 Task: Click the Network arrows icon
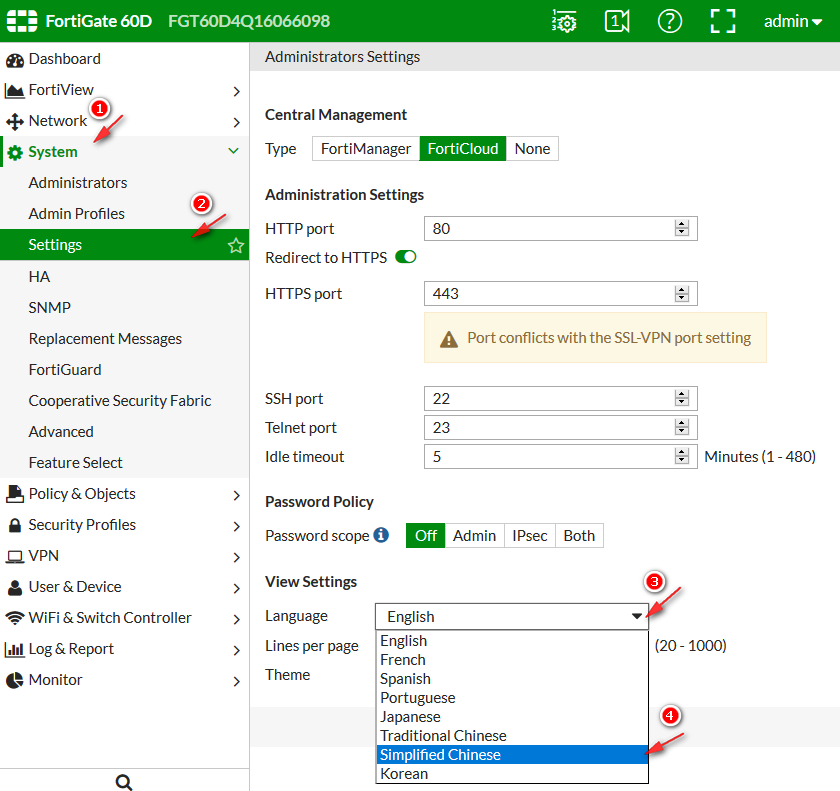click(14, 122)
